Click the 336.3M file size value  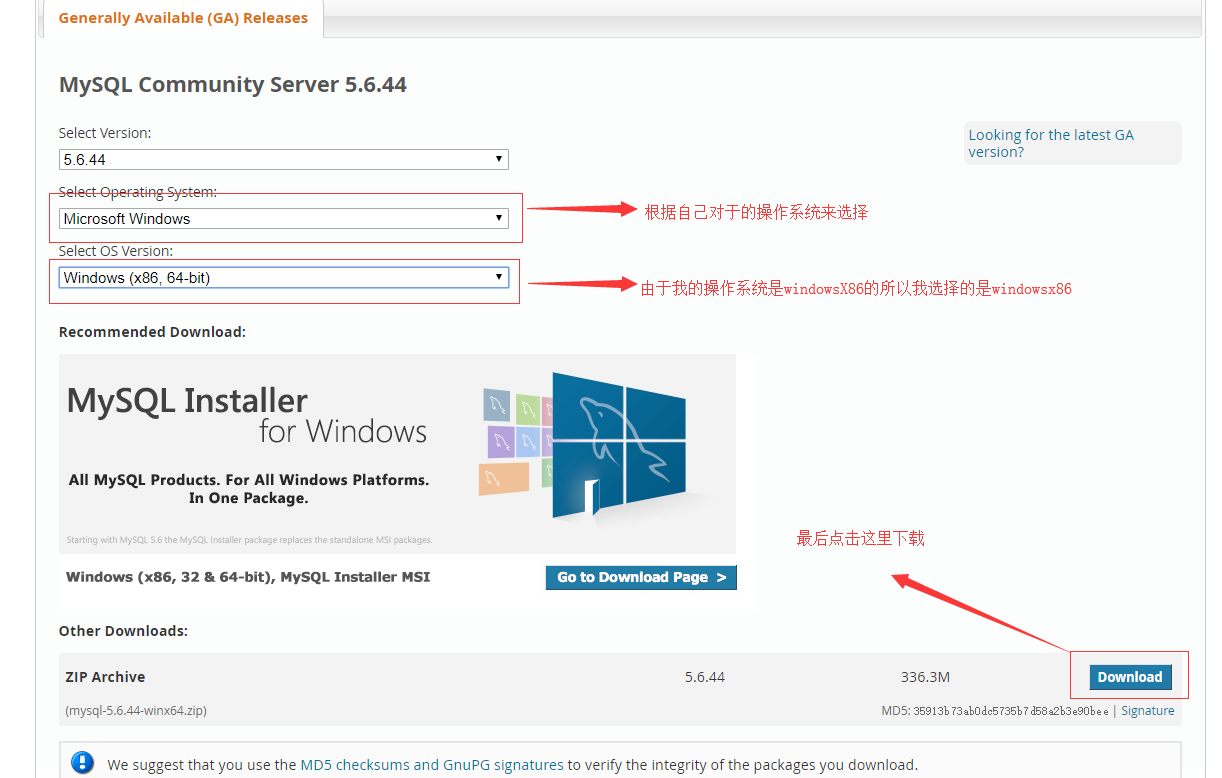tap(925, 677)
